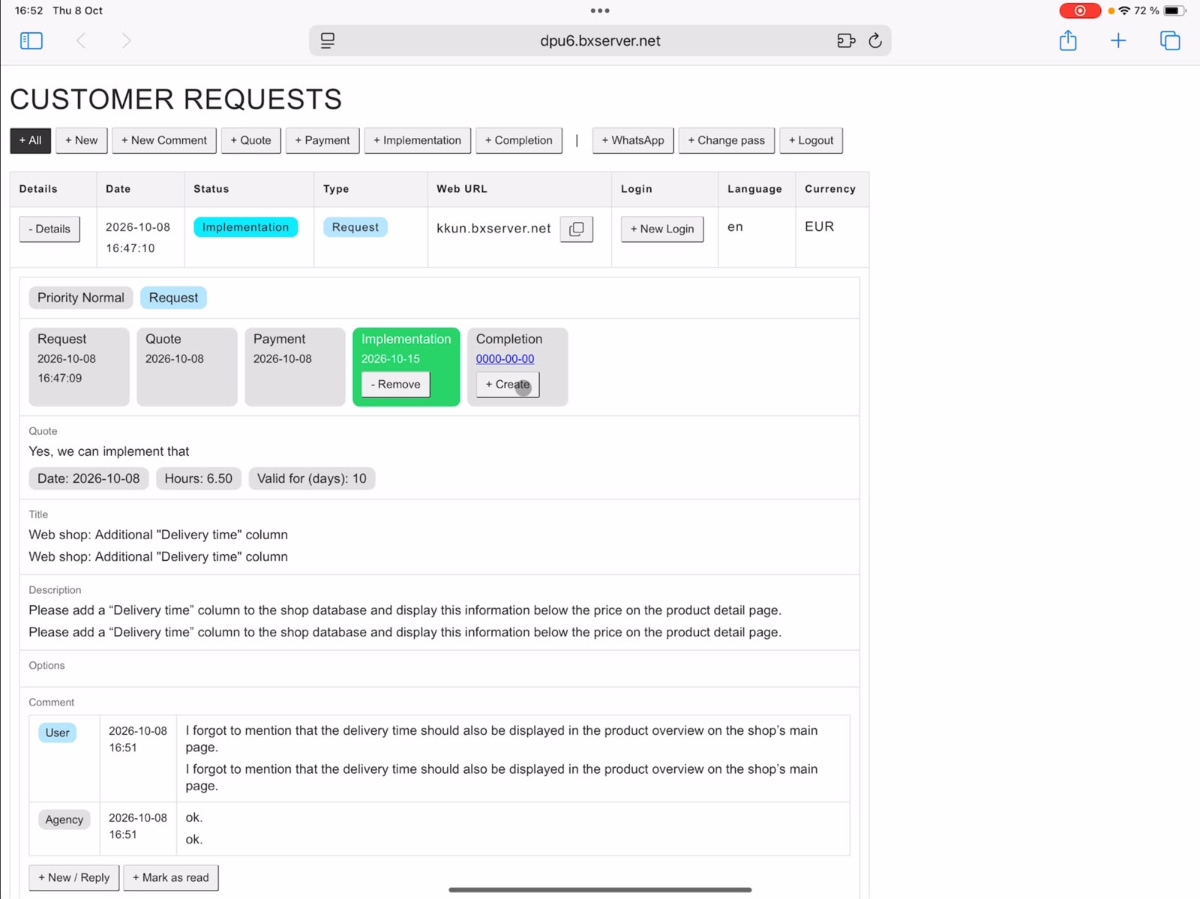Filter requests by + Payment
1200x899 pixels.
pos(322,140)
